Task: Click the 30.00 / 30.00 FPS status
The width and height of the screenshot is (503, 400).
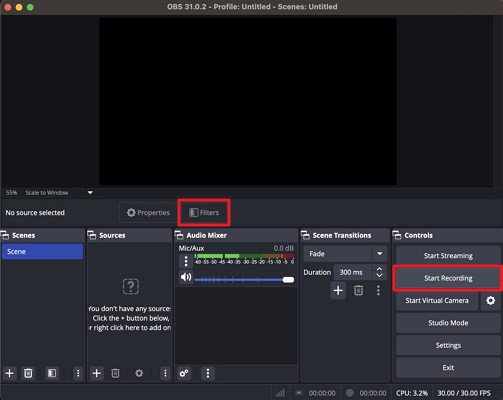Action: 464,393
